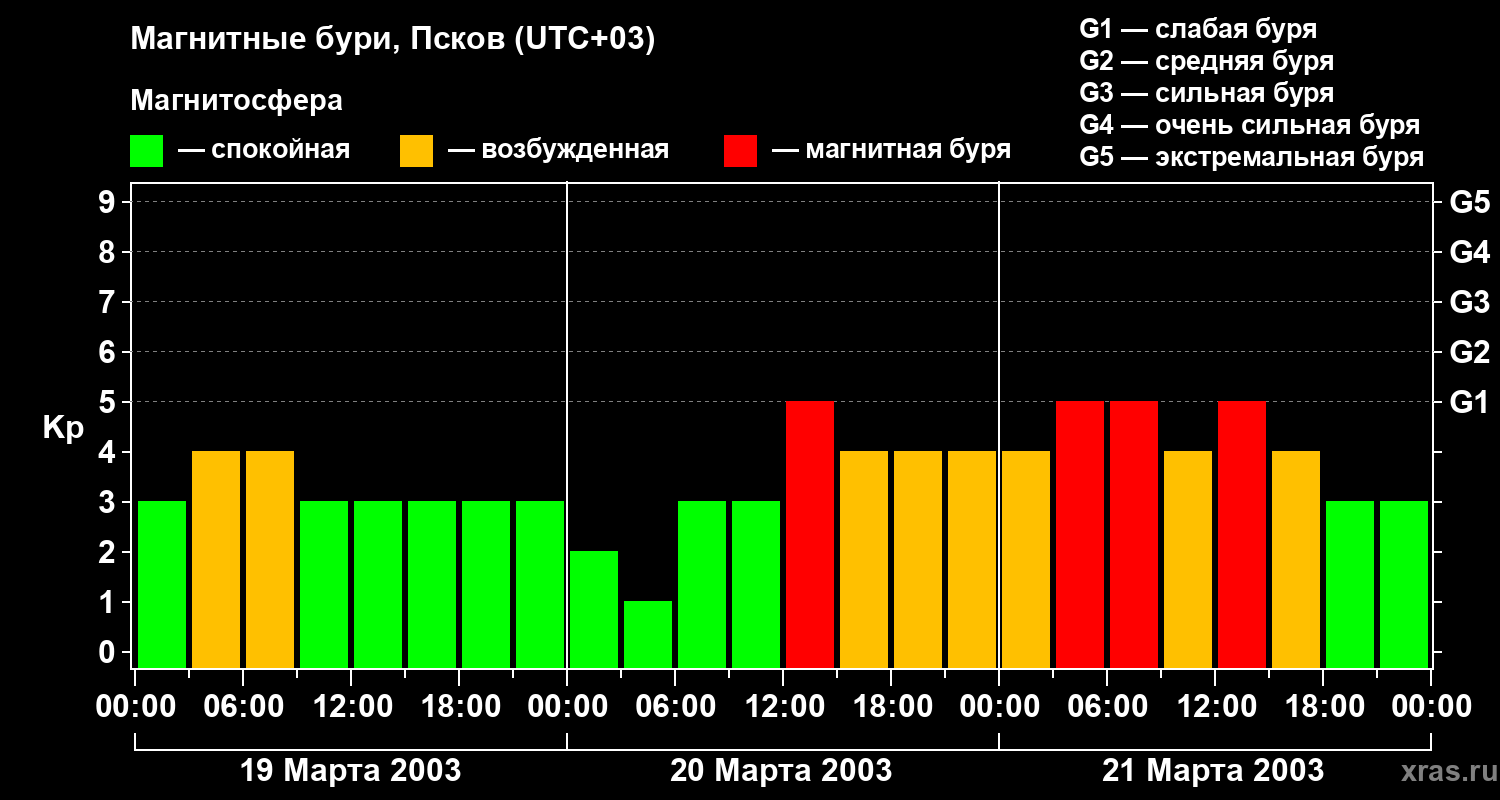This screenshot has width=1500, height=800.
Task: Click the first green bar on 19 Марта
Action: (x=162, y=584)
